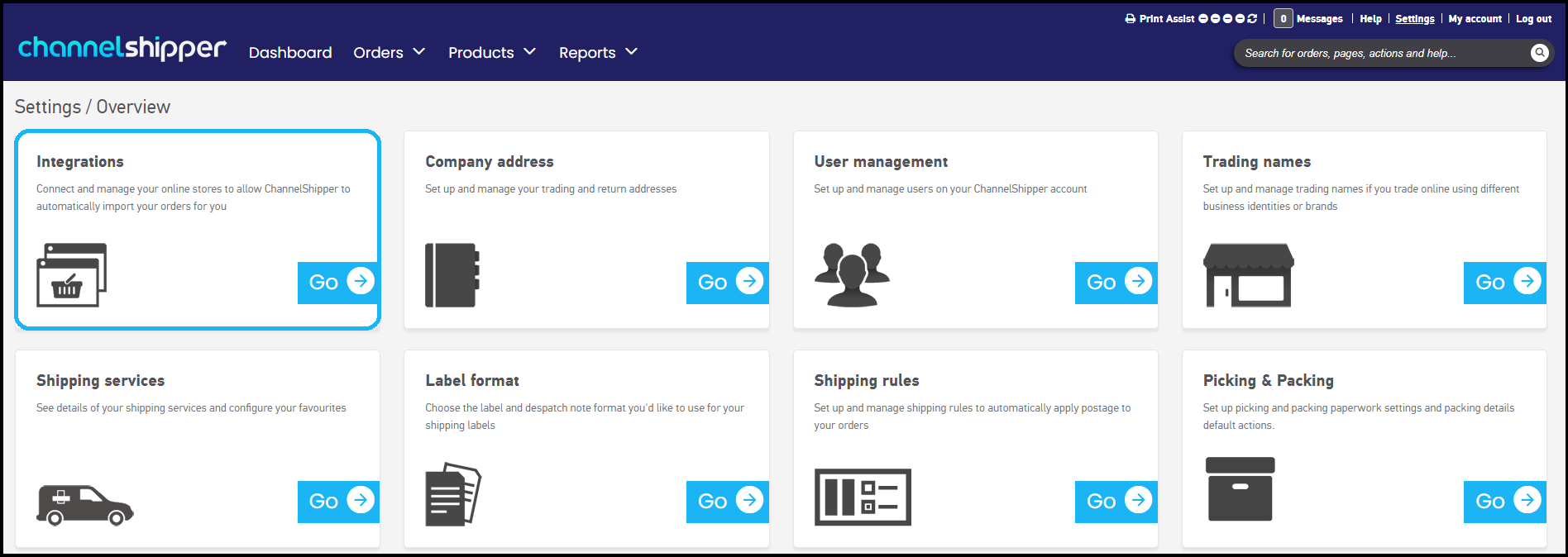This screenshot has height=557, width=1568.
Task: Click the Shipping rules layout icon
Action: click(x=863, y=497)
